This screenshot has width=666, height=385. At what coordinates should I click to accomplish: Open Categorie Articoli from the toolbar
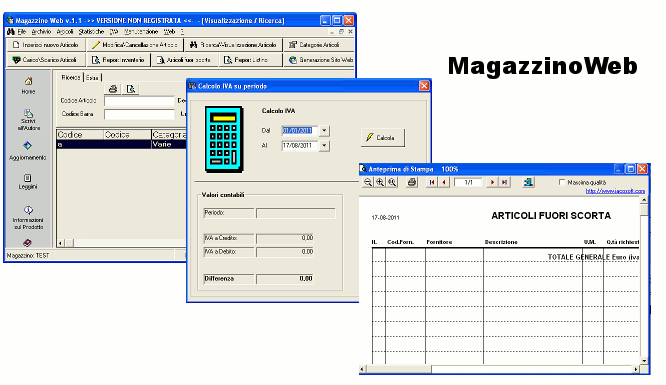319,45
